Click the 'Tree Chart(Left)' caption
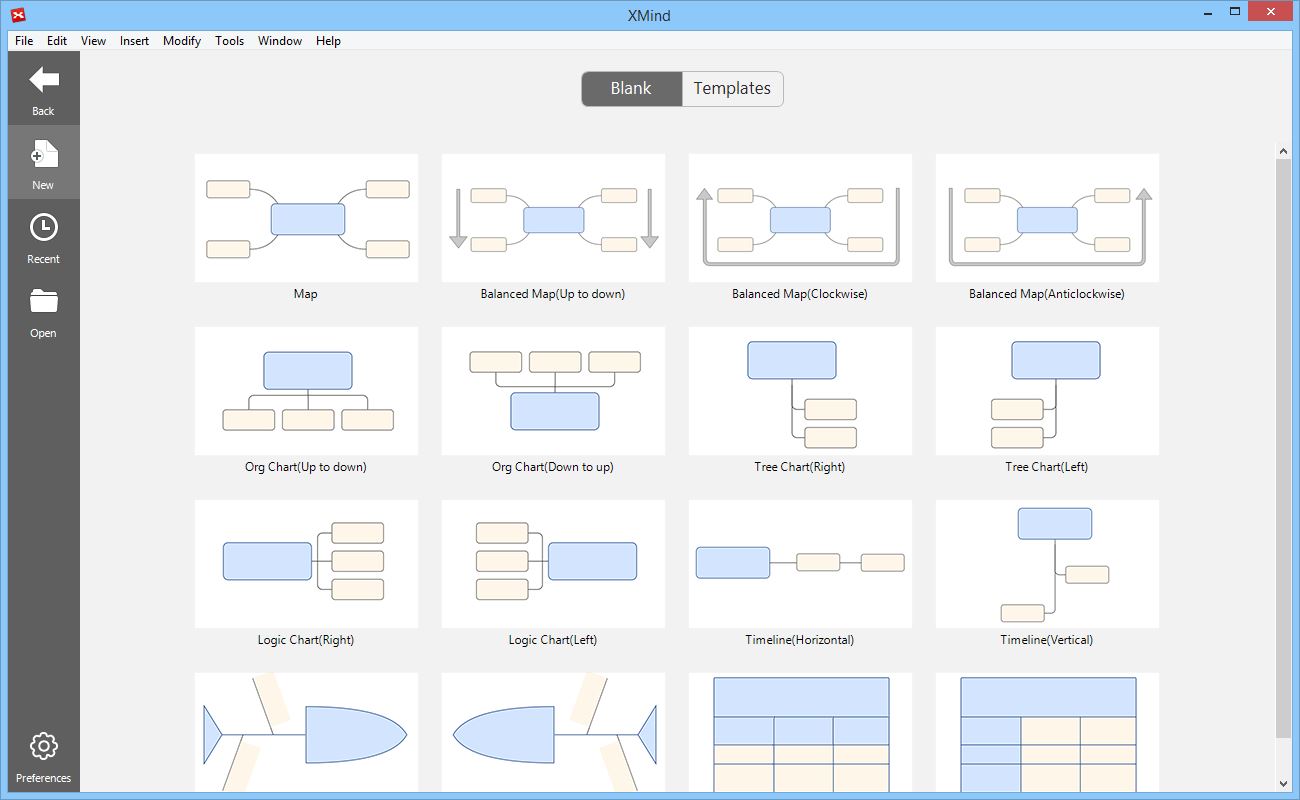Image resolution: width=1300 pixels, height=800 pixels. tap(1047, 467)
